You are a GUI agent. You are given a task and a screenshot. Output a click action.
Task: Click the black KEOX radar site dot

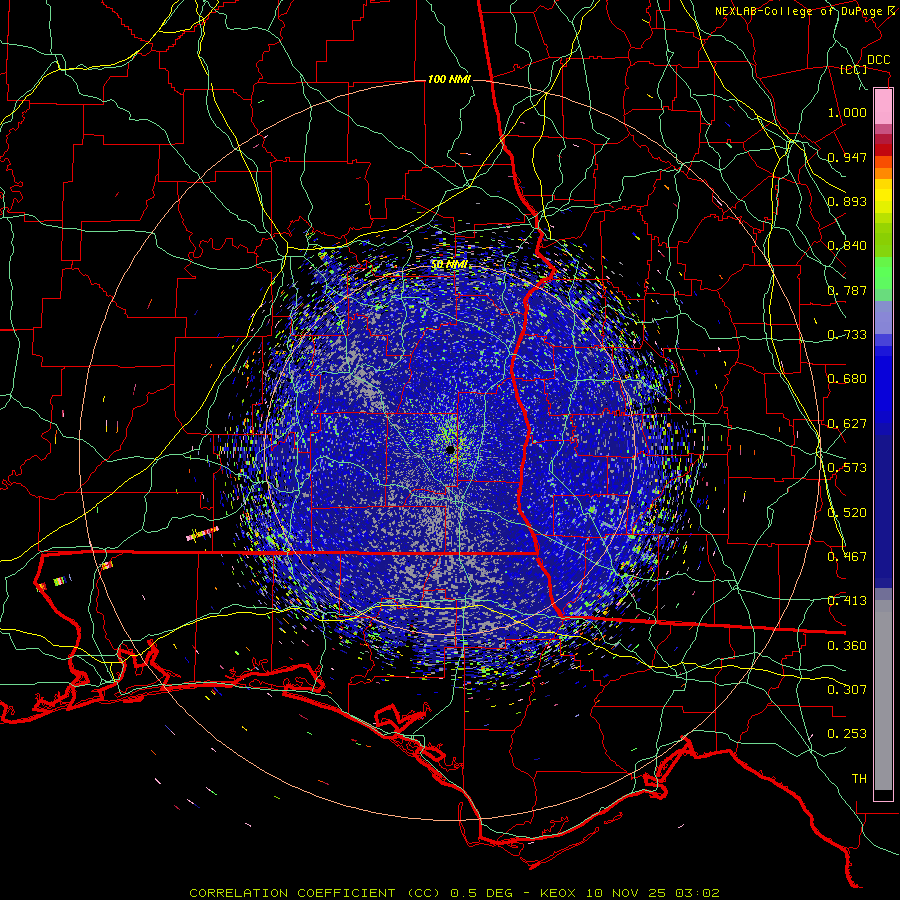451,450
